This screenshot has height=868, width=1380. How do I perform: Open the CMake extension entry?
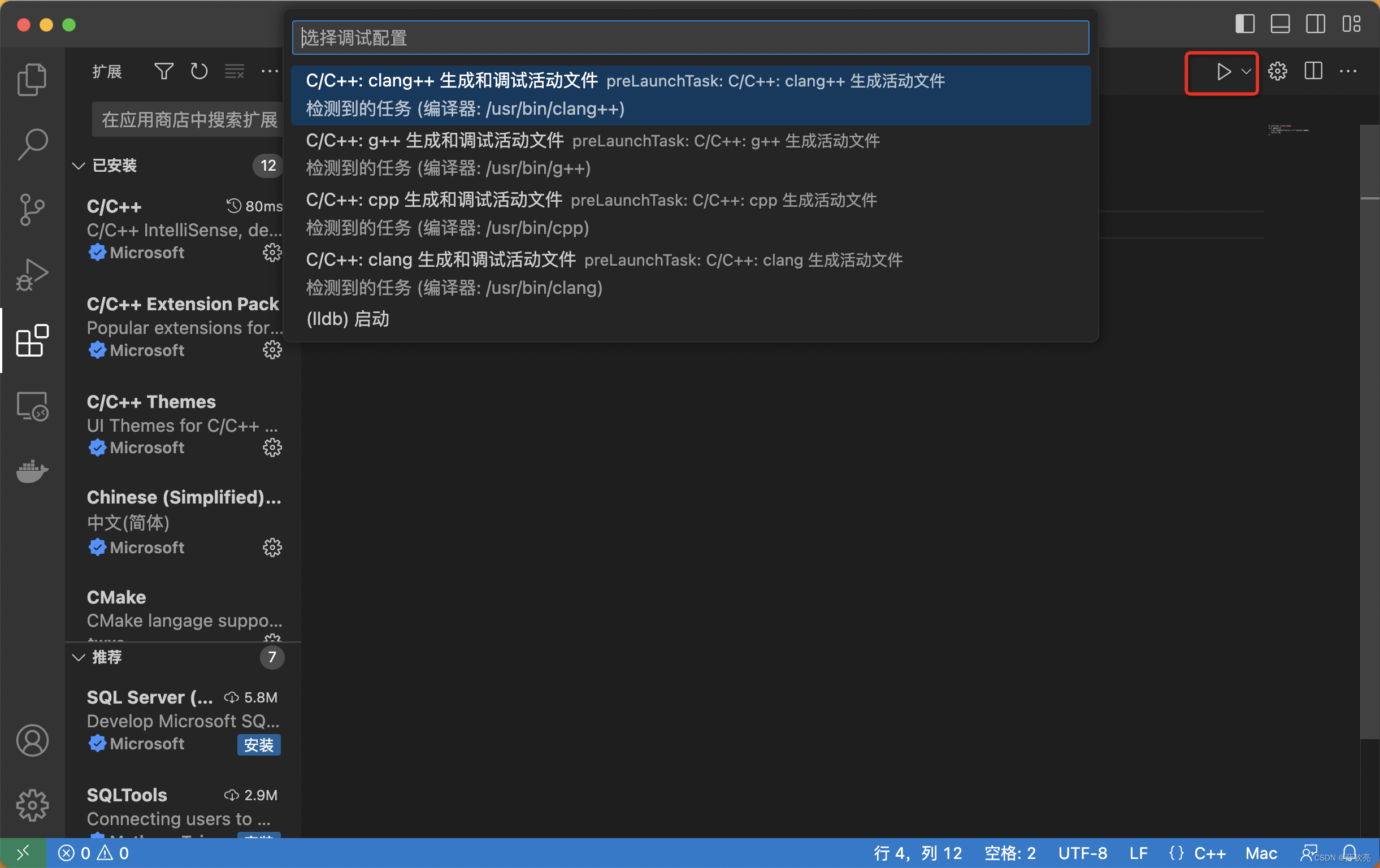[x=184, y=612]
